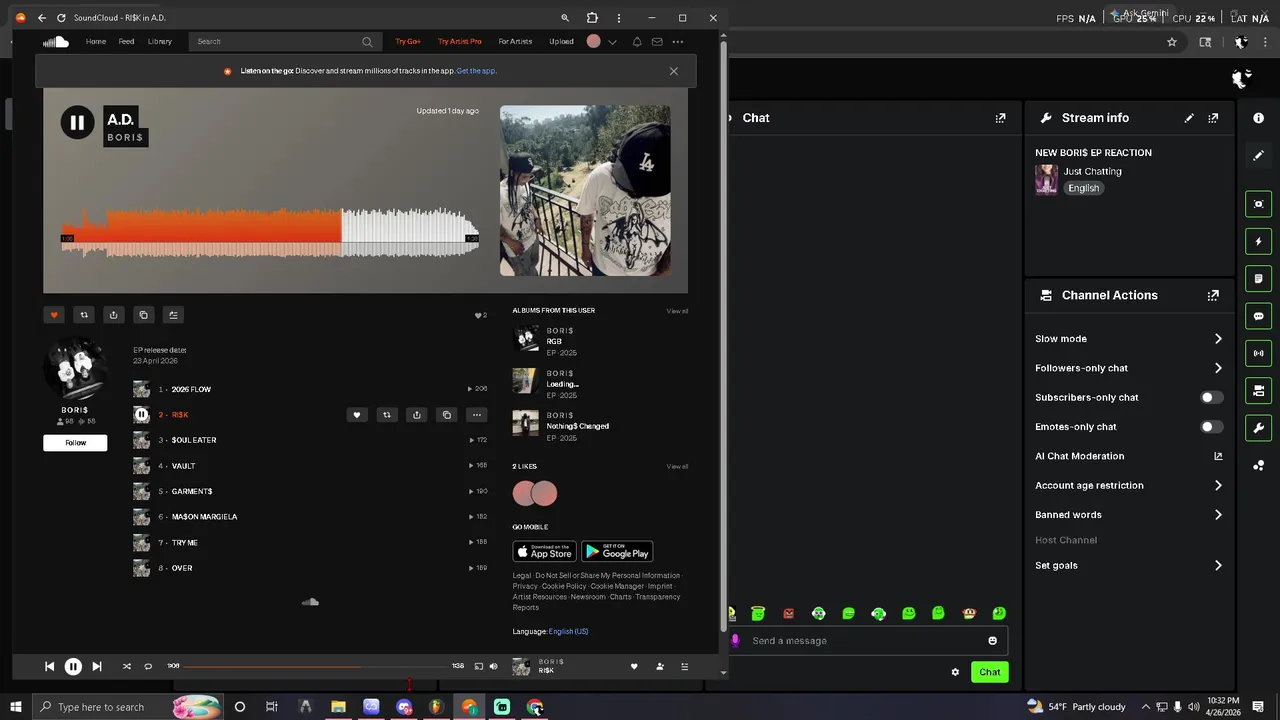1280x720 pixels.
Task: Open the Upload page
Action: (x=561, y=42)
